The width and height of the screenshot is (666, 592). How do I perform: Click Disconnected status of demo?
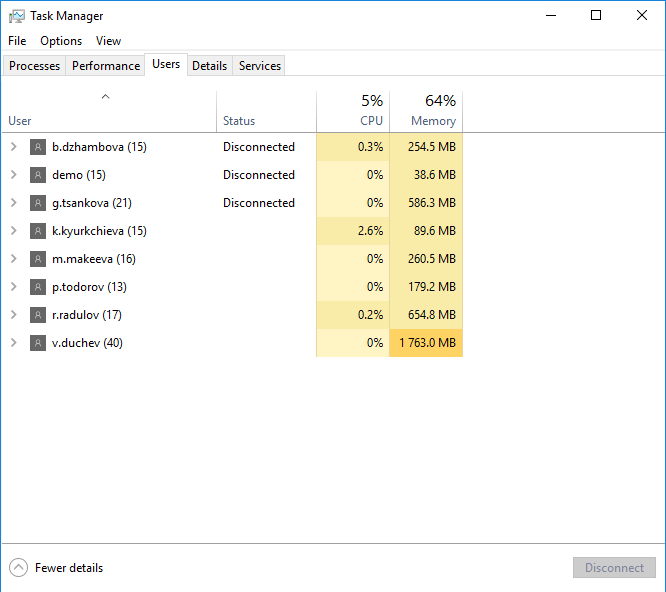click(x=259, y=175)
